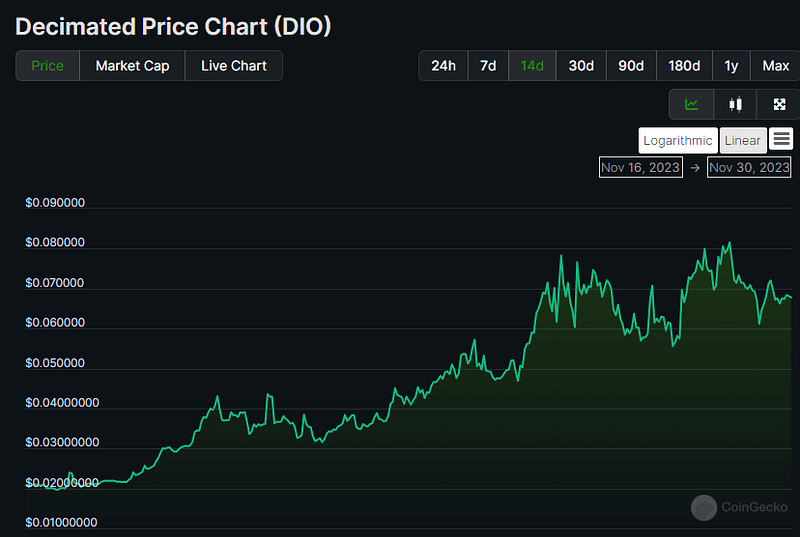
Task: View the Max price history
Action: [x=776, y=66]
